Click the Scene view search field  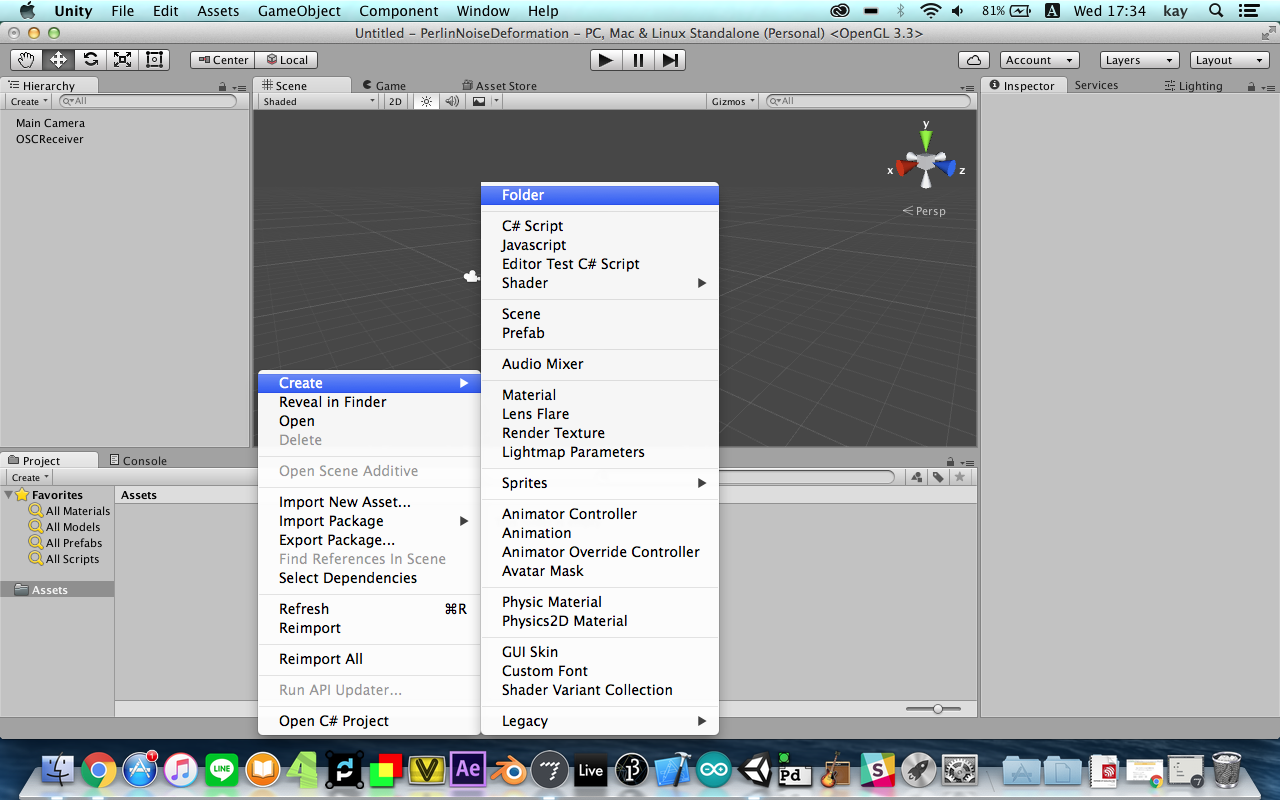(867, 101)
